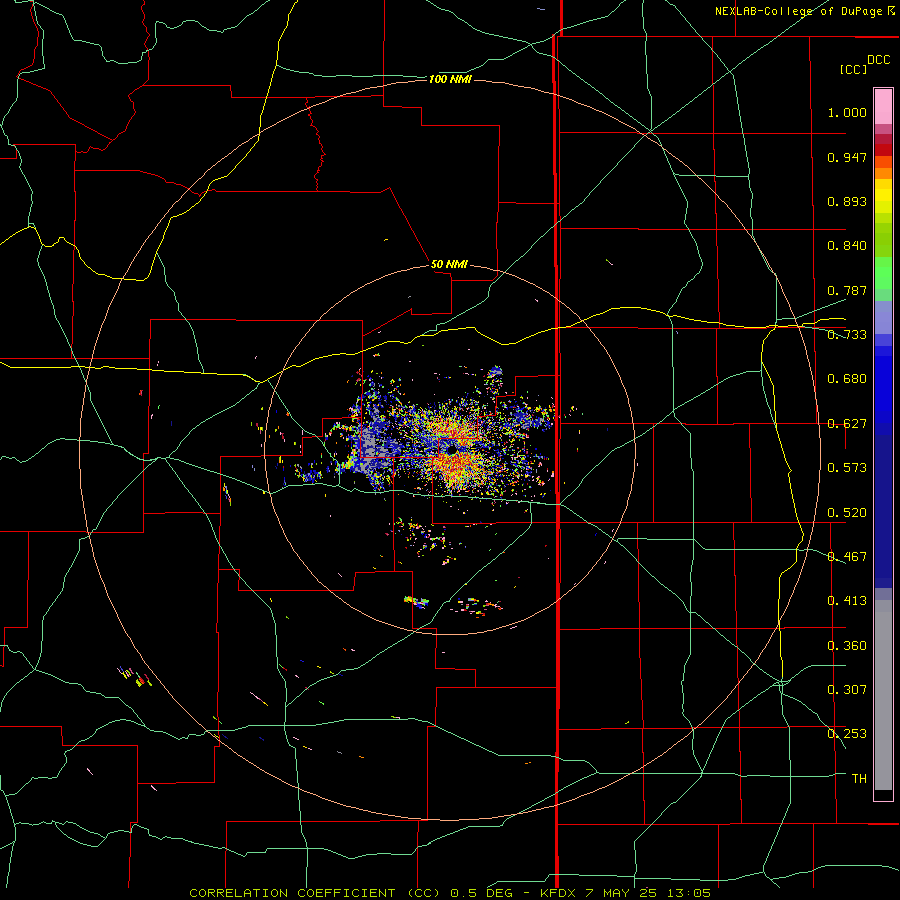Click the 0.307 legend value
The image size is (900, 900).
(847, 690)
